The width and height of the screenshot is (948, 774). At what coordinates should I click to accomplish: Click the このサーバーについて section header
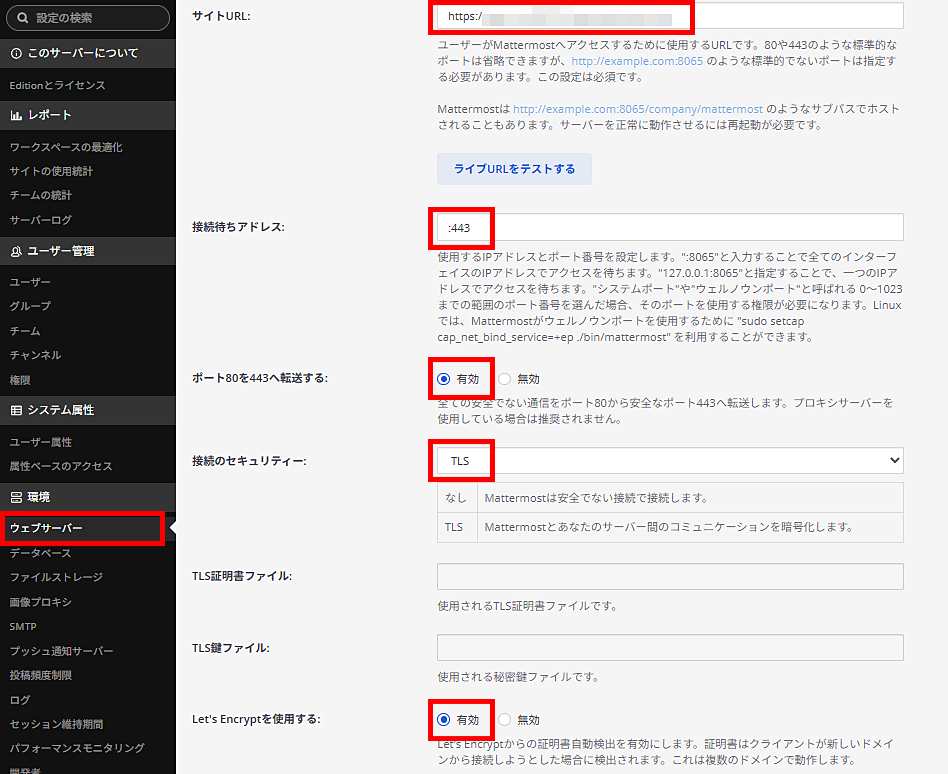pyautogui.click(x=88, y=53)
